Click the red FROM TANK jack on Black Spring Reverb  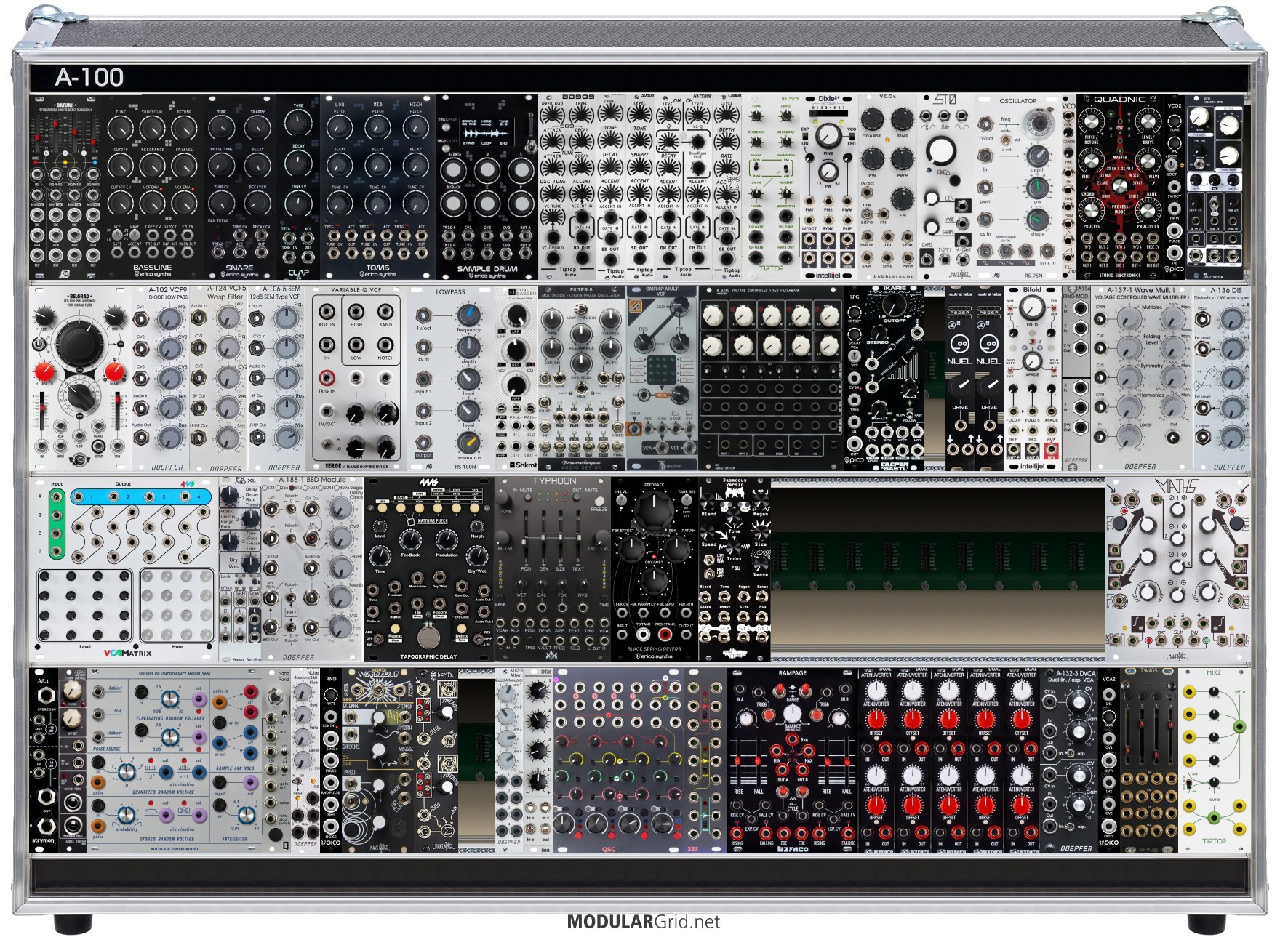[665, 635]
